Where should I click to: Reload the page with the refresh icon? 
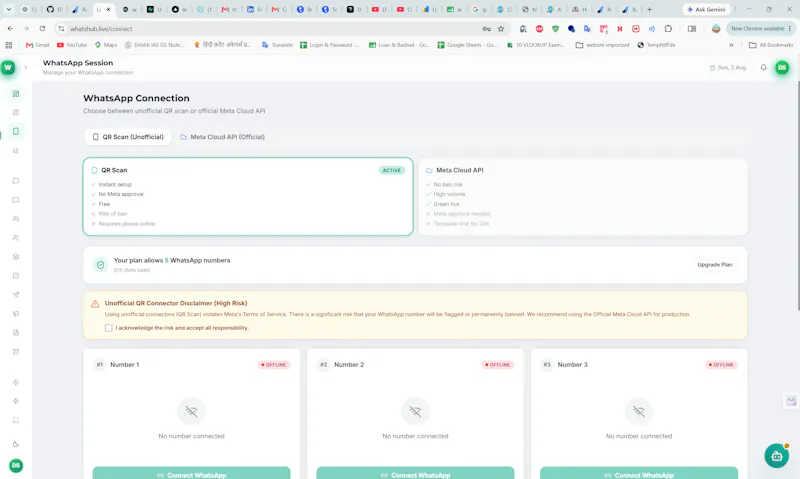[x=42, y=29]
